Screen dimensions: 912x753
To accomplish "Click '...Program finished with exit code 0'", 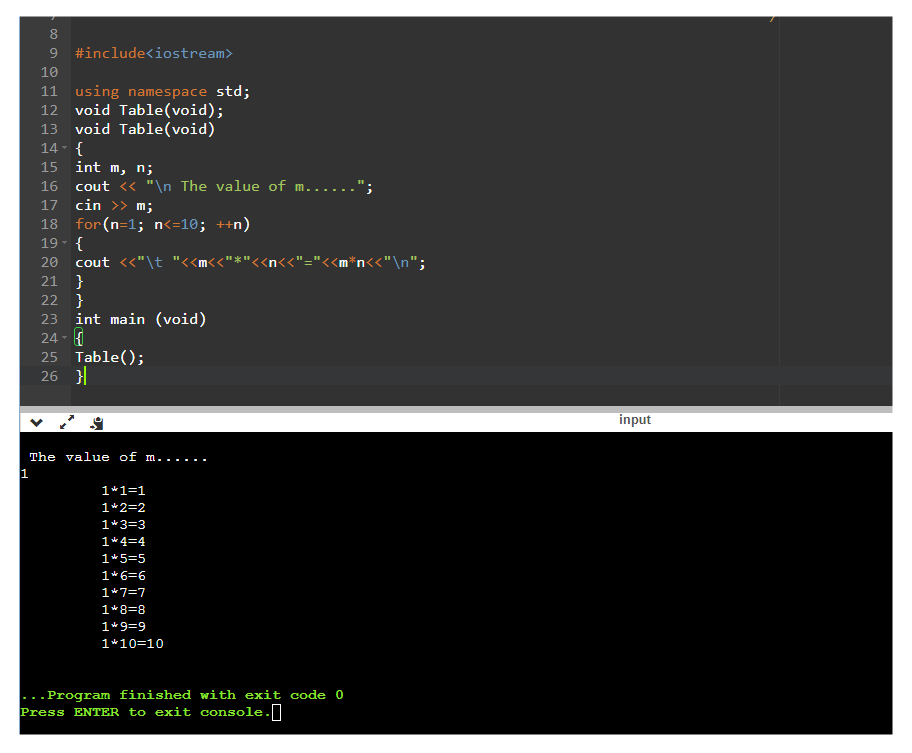I will point(182,695).
